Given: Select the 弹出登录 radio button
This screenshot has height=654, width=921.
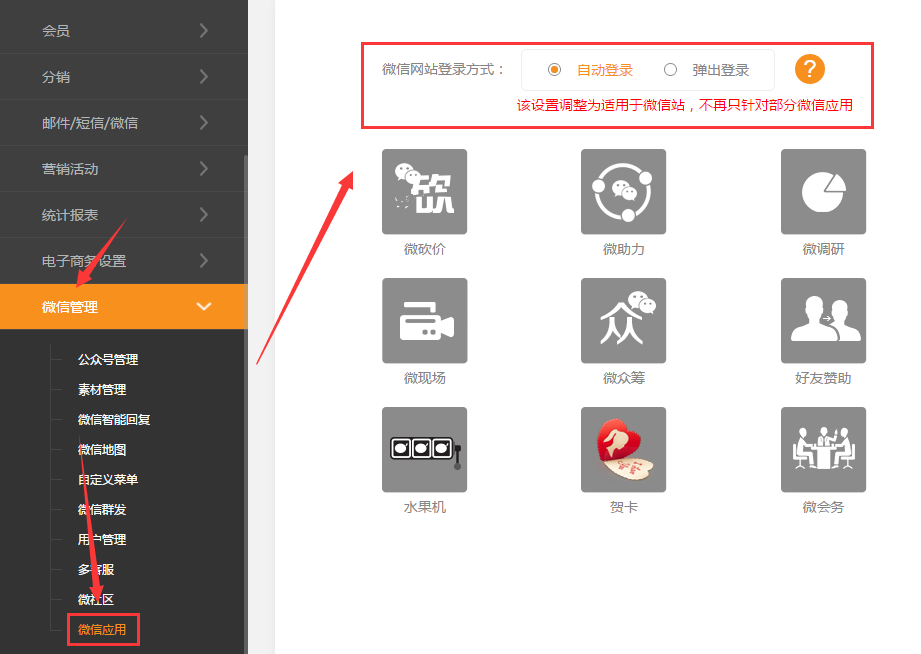Looking at the screenshot, I should [x=670, y=70].
